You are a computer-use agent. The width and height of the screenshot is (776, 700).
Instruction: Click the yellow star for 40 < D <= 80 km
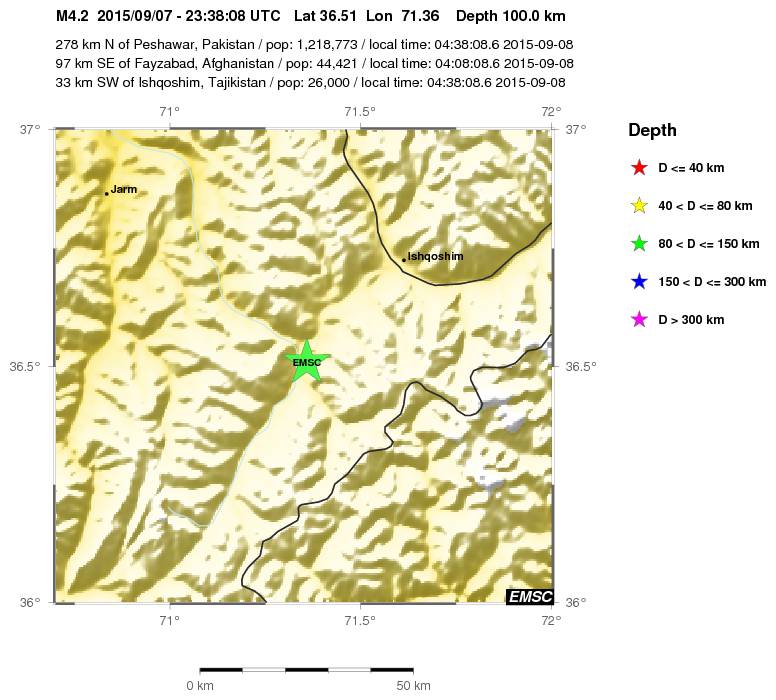tap(639, 206)
